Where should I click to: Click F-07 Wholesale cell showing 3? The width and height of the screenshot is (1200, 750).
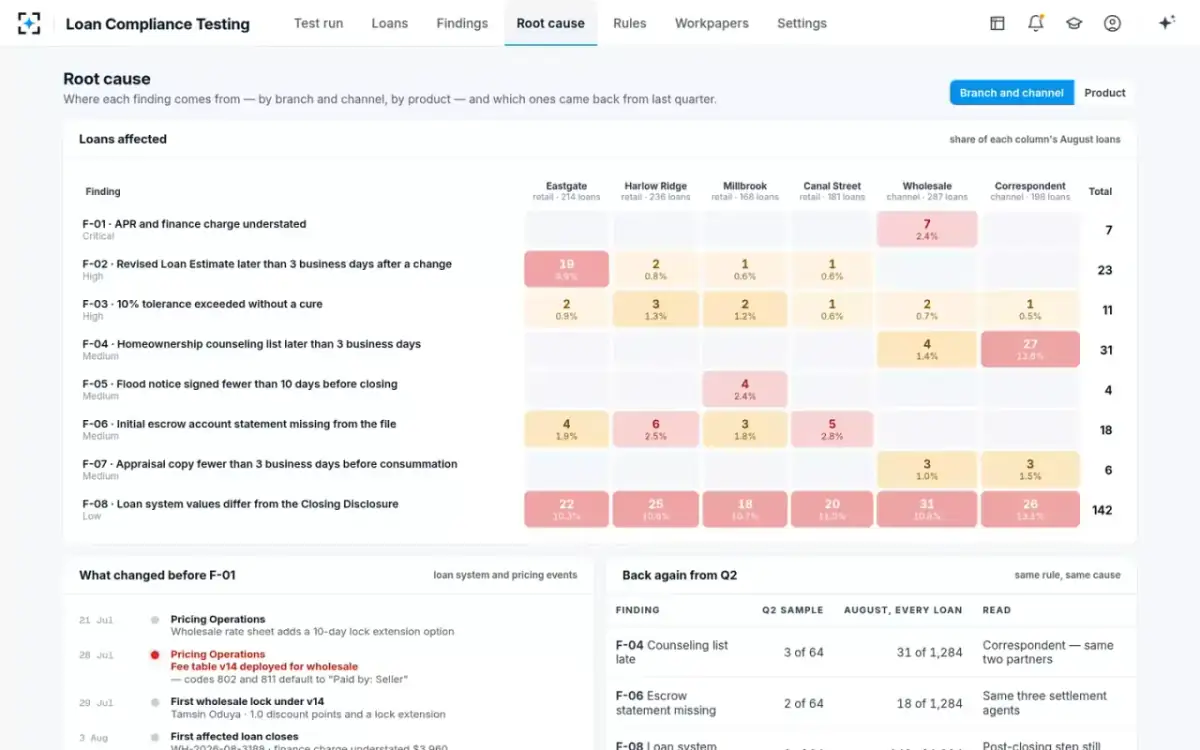click(927, 470)
